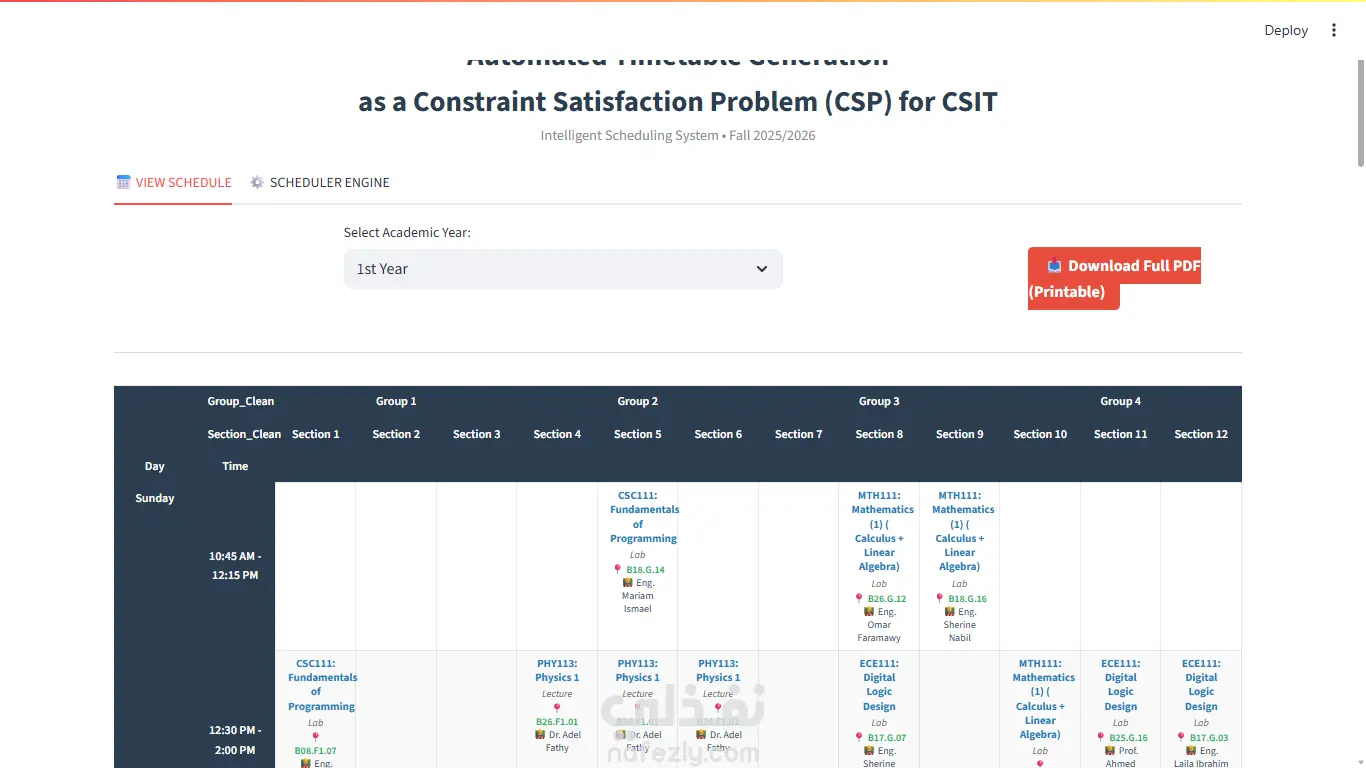
Task: Click the Section 4 header
Action: (x=557, y=434)
